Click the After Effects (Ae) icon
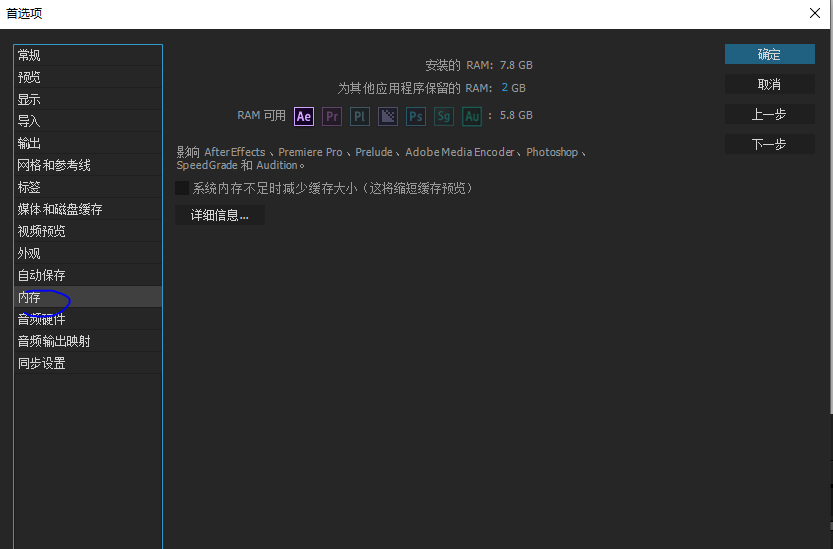The height and width of the screenshot is (549, 833). pos(304,116)
